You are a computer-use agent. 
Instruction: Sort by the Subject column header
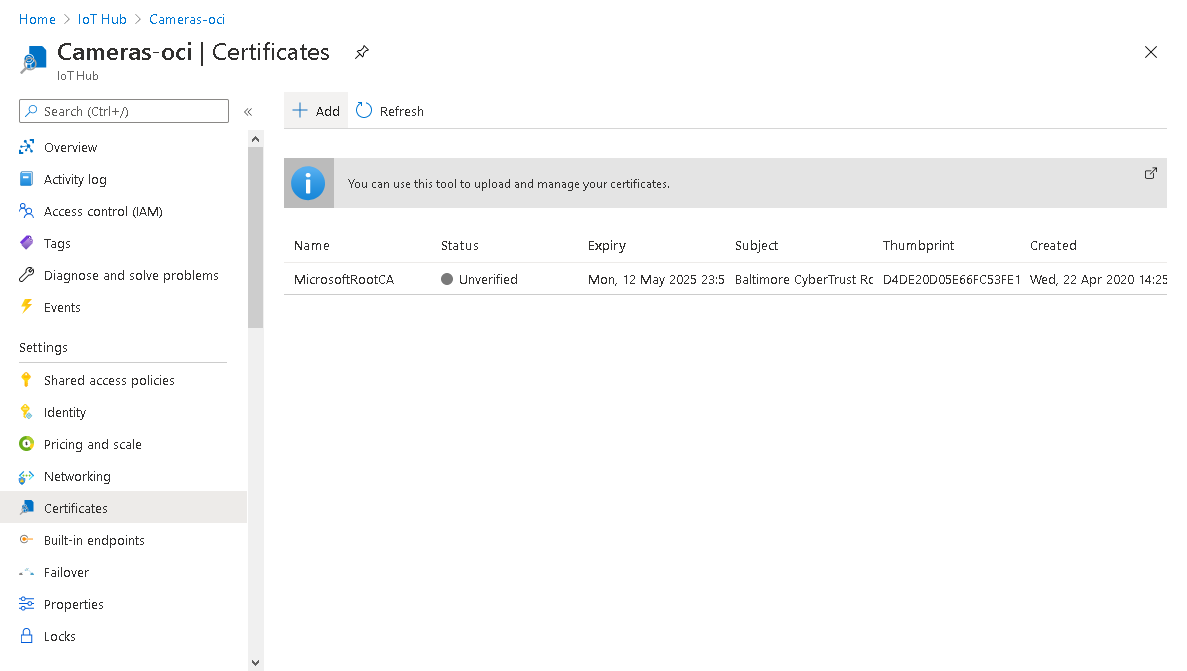[x=756, y=245]
